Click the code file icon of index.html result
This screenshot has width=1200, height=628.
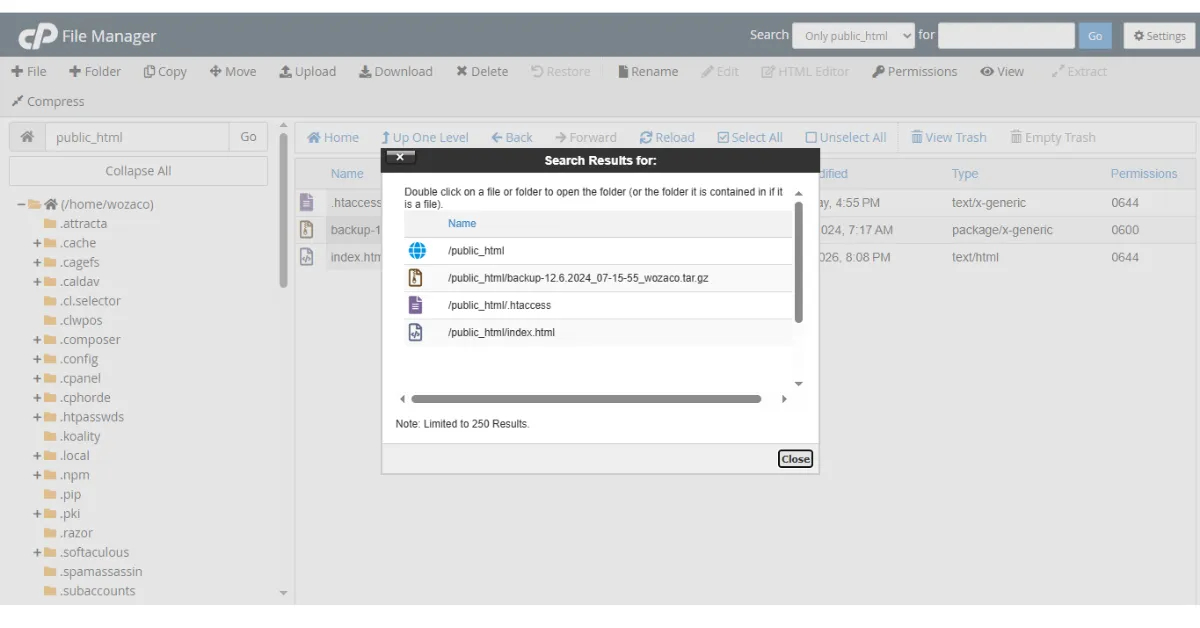point(416,332)
